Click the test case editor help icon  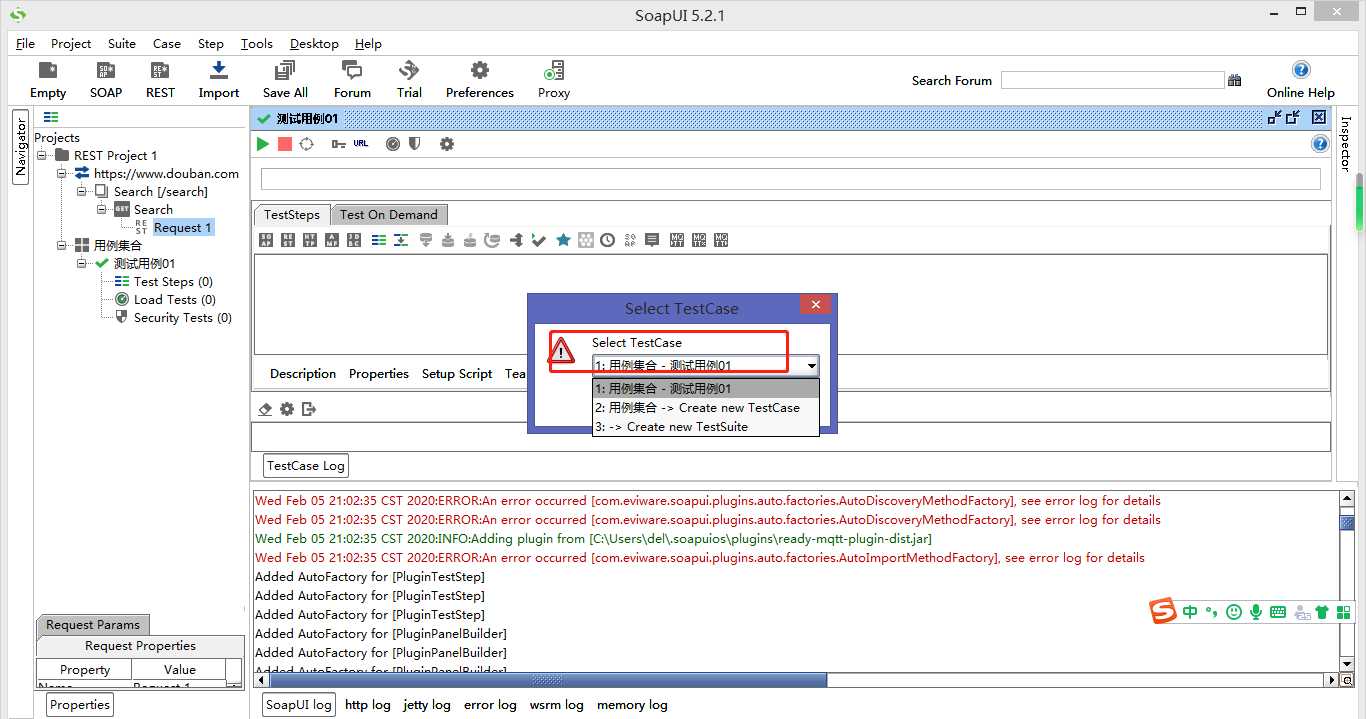pyautogui.click(x=1320, y=144)
